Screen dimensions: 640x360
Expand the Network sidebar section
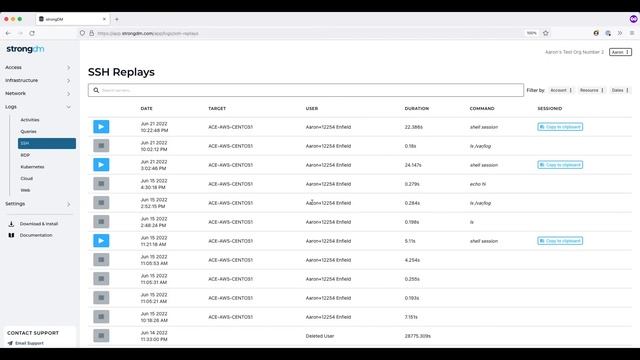point(38,93)
